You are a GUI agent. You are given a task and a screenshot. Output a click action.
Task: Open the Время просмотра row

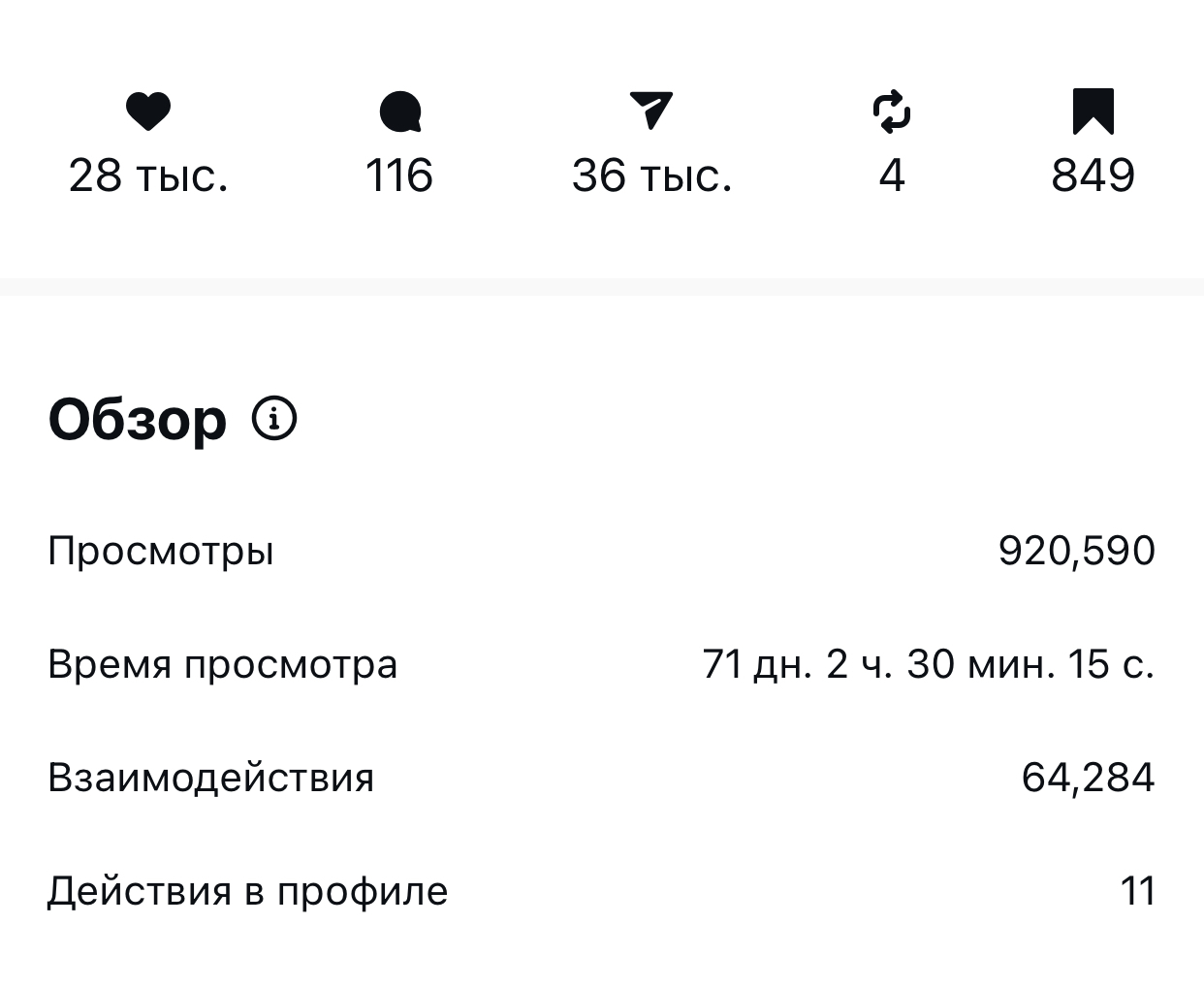tap(222, 665)
